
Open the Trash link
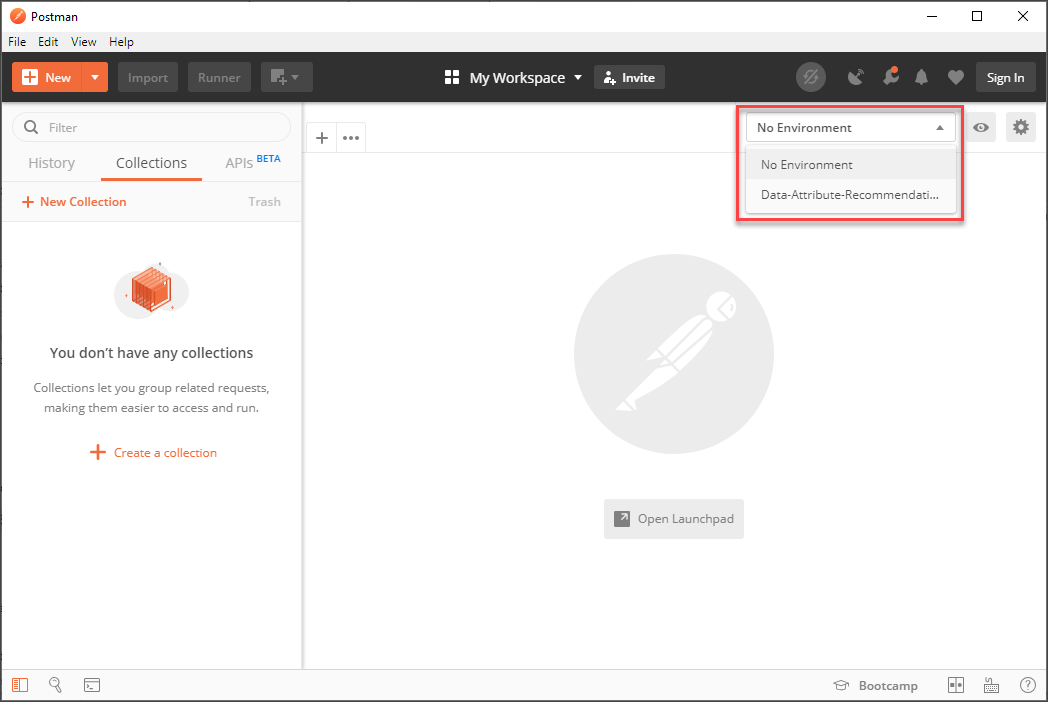click(265, 202)
